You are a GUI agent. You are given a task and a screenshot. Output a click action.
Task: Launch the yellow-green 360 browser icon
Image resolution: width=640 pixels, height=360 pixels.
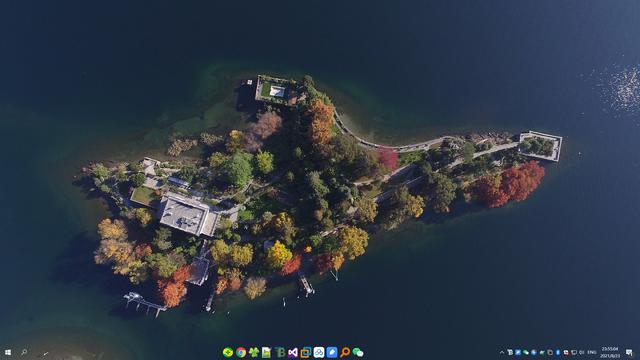click(228, 352)
